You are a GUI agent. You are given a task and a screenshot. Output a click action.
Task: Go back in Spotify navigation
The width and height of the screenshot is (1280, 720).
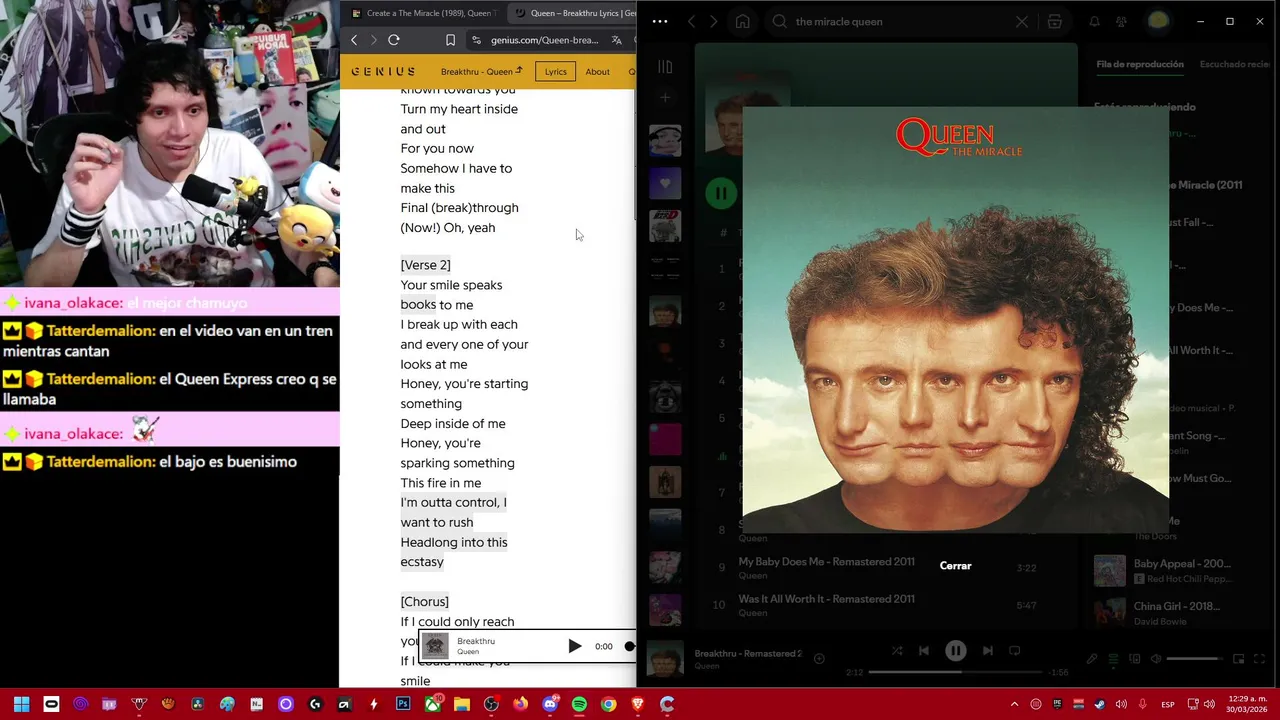(692, 21)
